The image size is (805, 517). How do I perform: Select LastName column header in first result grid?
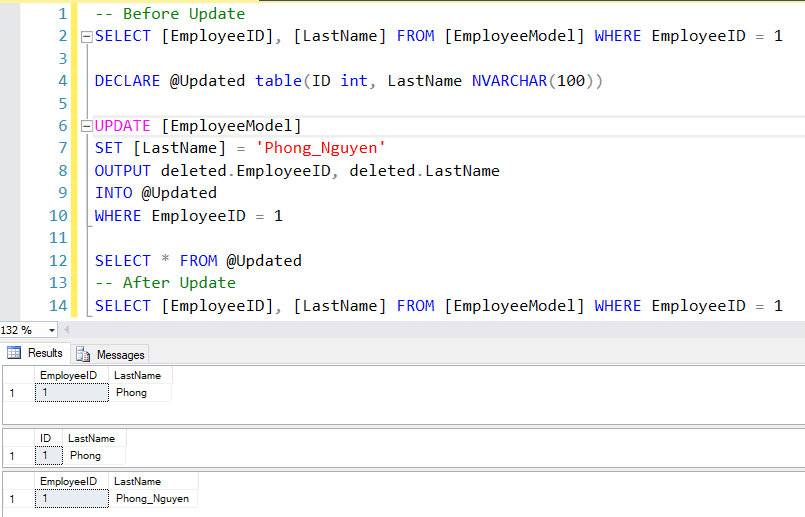140,375
